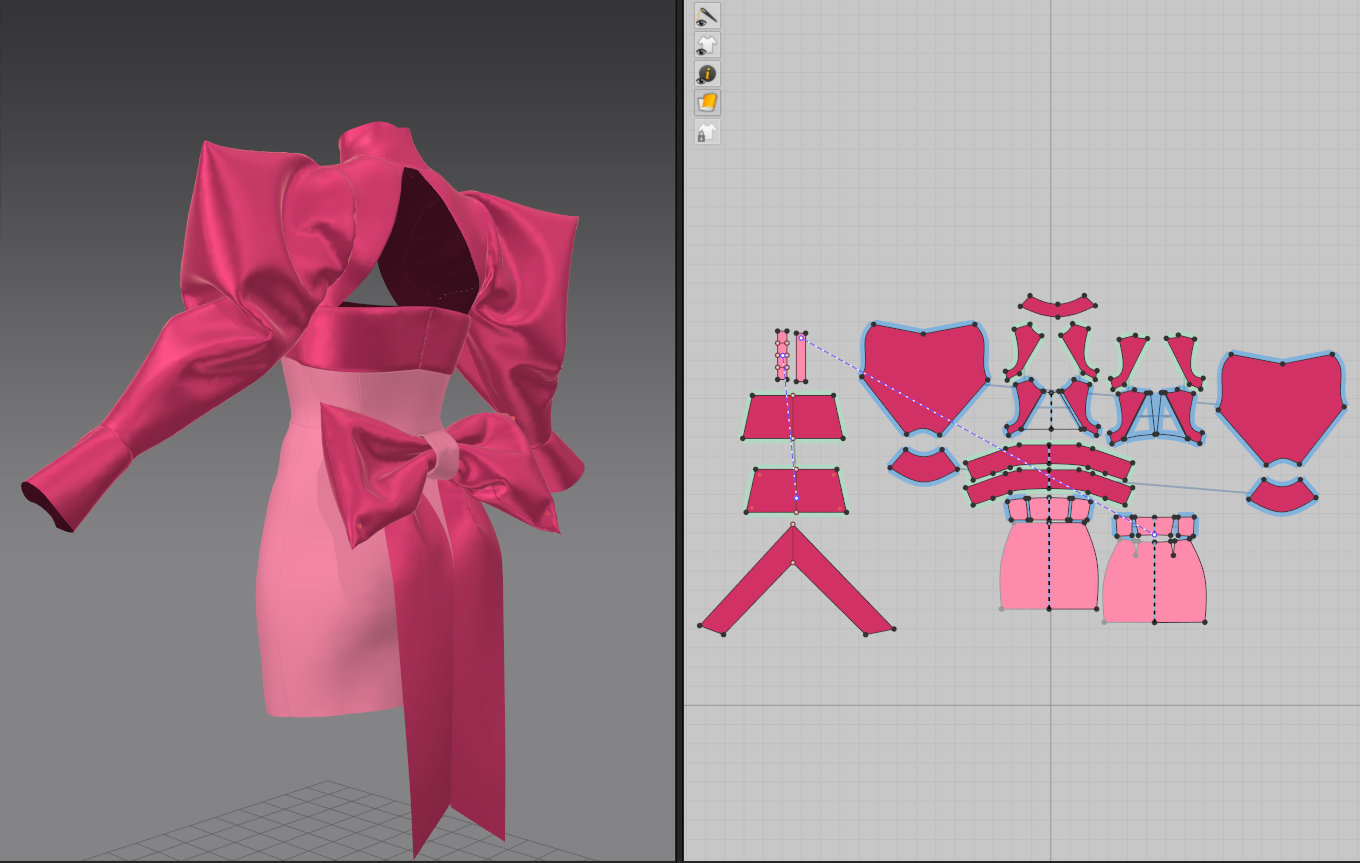Click the hanging sash ribbon in 3D view
Screen dimensions: 1360x863
coord(450,680)
